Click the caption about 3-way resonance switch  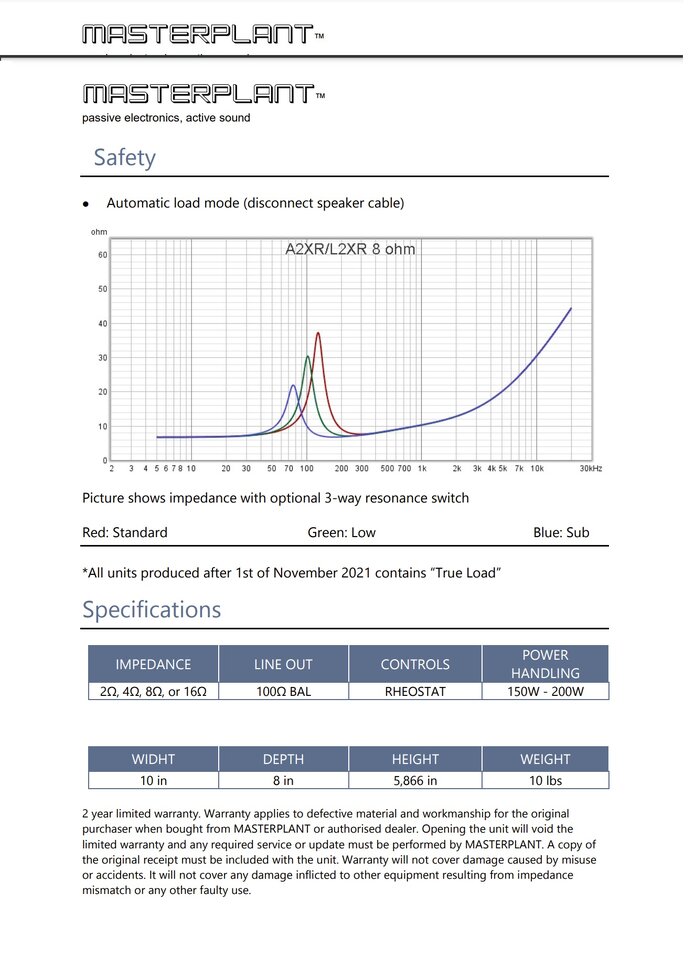click(x=276, y=498)
